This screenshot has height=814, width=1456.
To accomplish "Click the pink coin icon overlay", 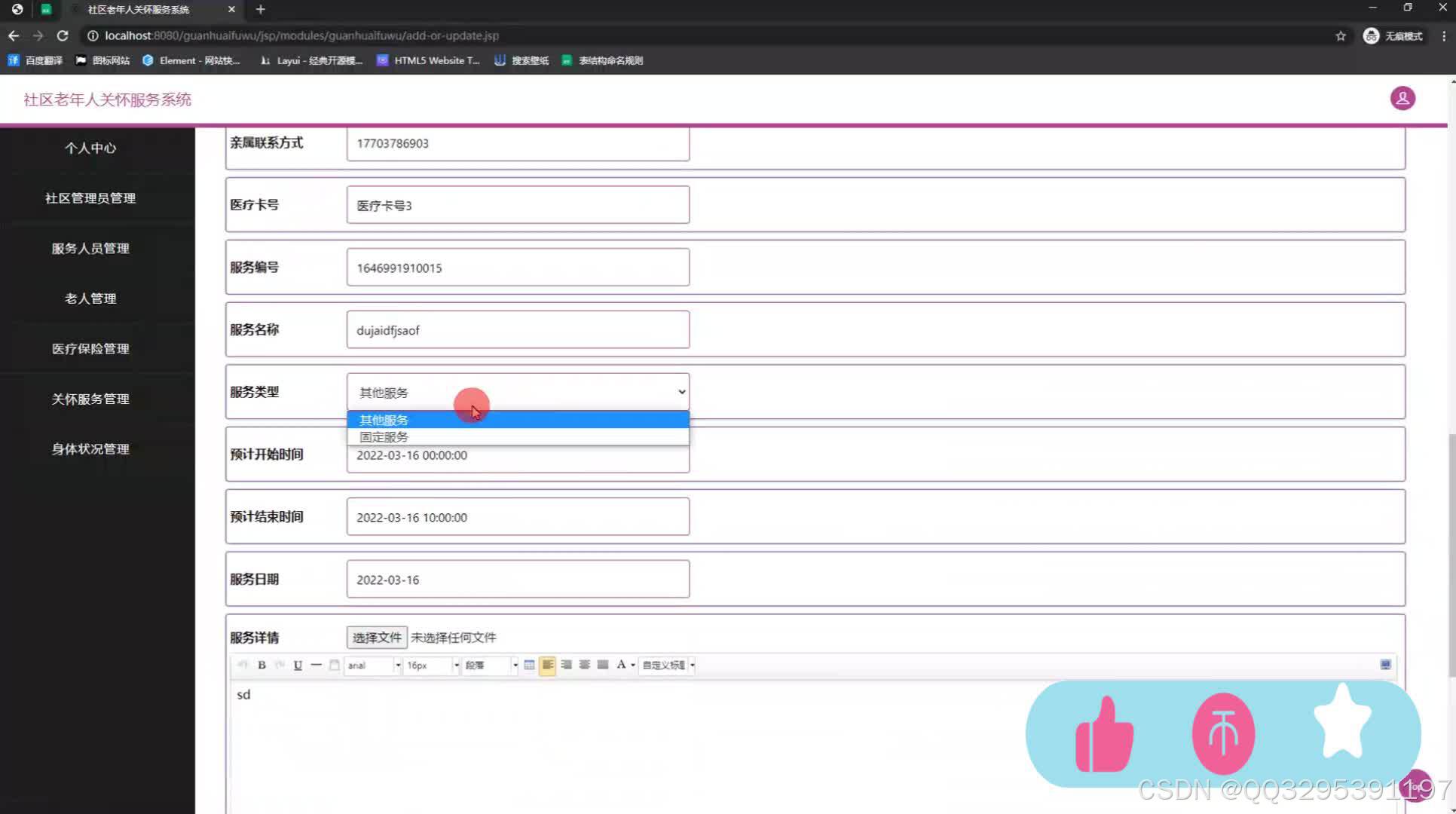I will [1223, 734].
